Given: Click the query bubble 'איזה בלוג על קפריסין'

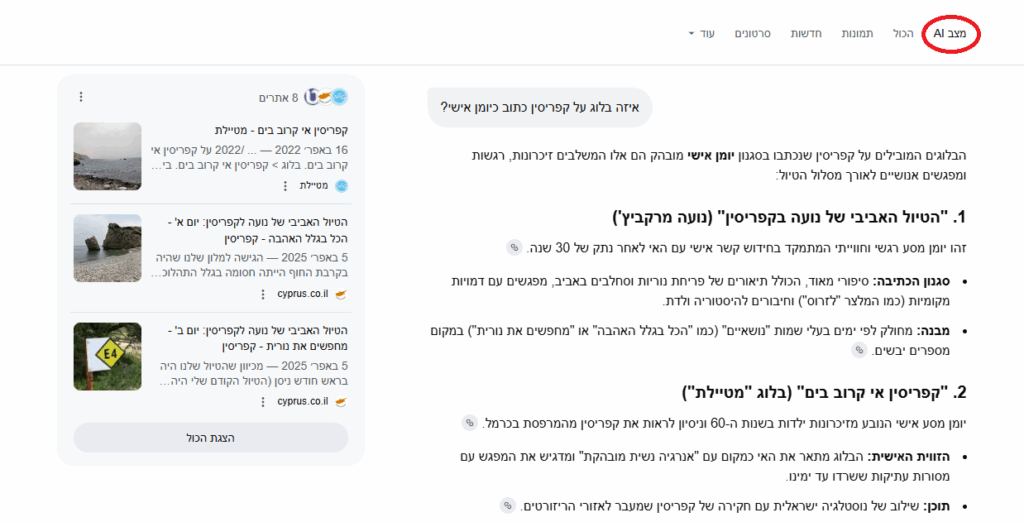Looking at the screenshot, I should [x=539, y=107].
